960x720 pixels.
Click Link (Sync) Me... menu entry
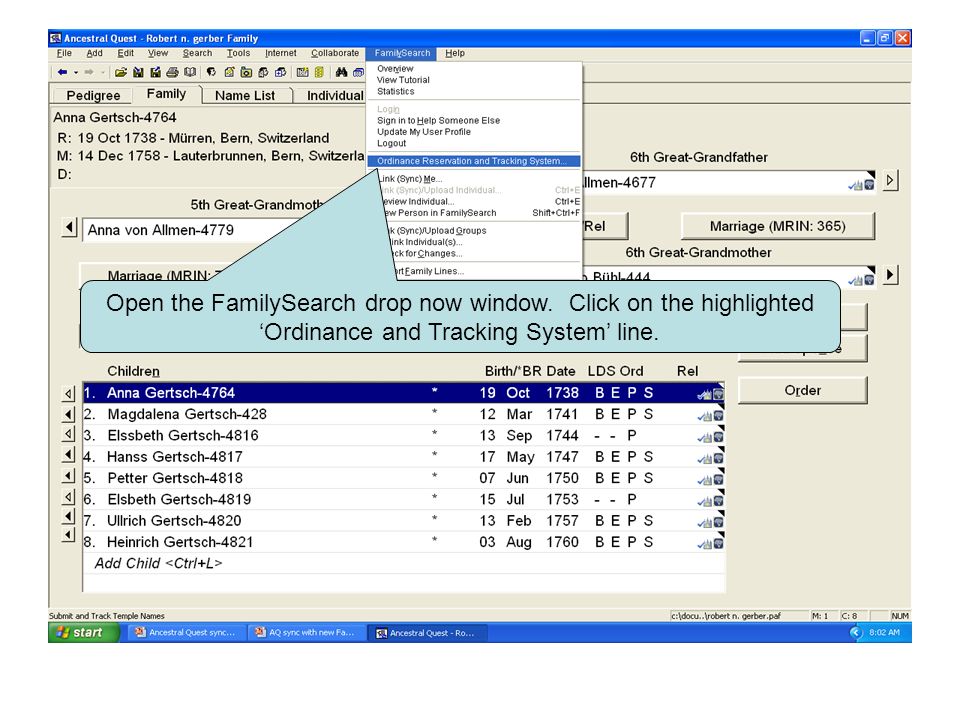[x=410, y=179]
